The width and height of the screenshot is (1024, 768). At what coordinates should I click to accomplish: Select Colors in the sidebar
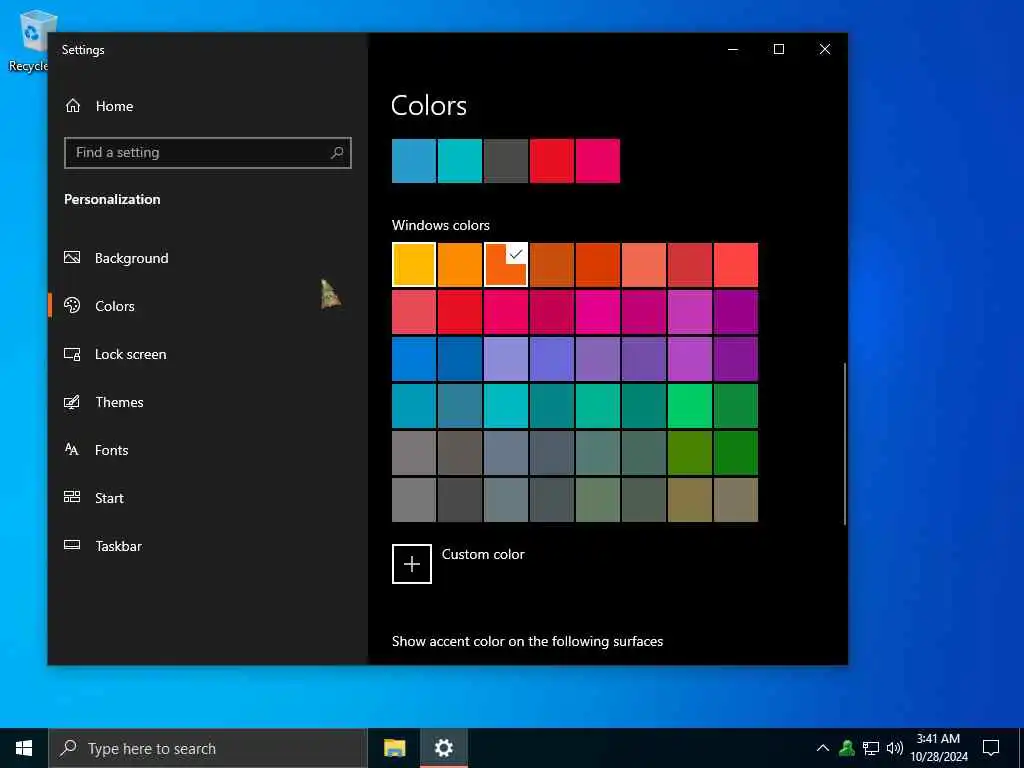pos(114,306)
